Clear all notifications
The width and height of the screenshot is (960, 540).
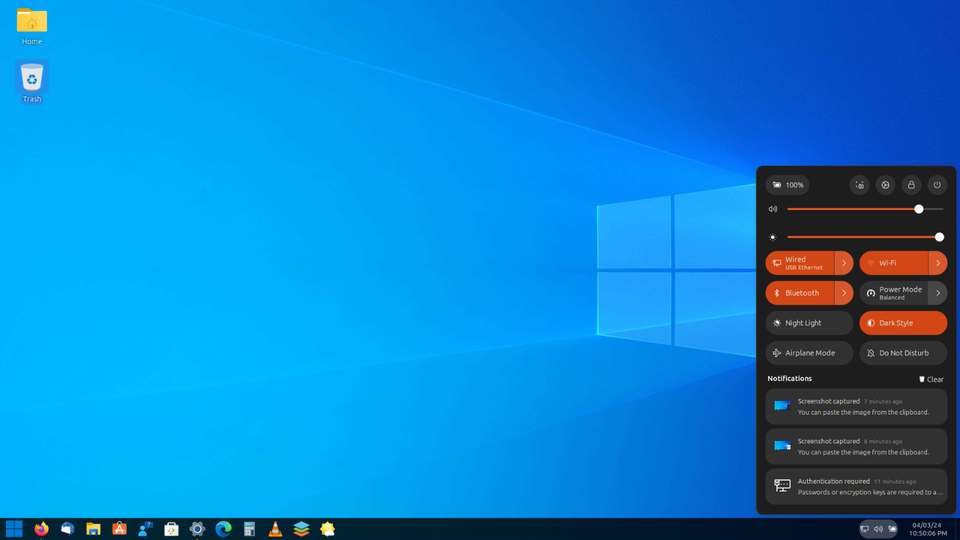click(931, 379)
